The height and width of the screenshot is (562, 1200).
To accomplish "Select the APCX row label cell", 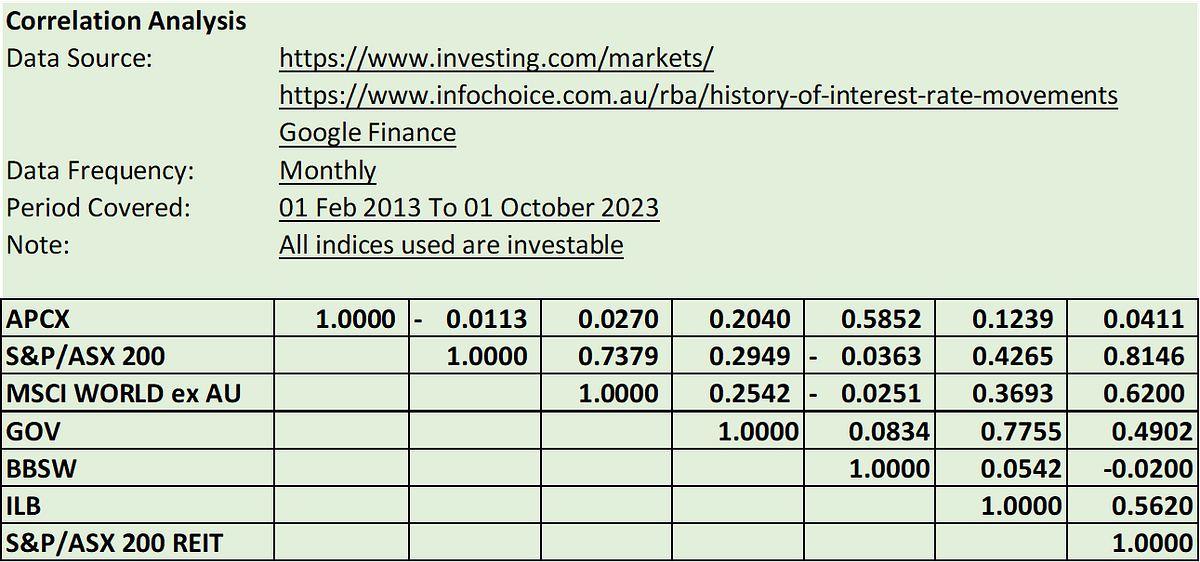I will tap(138, 320).
